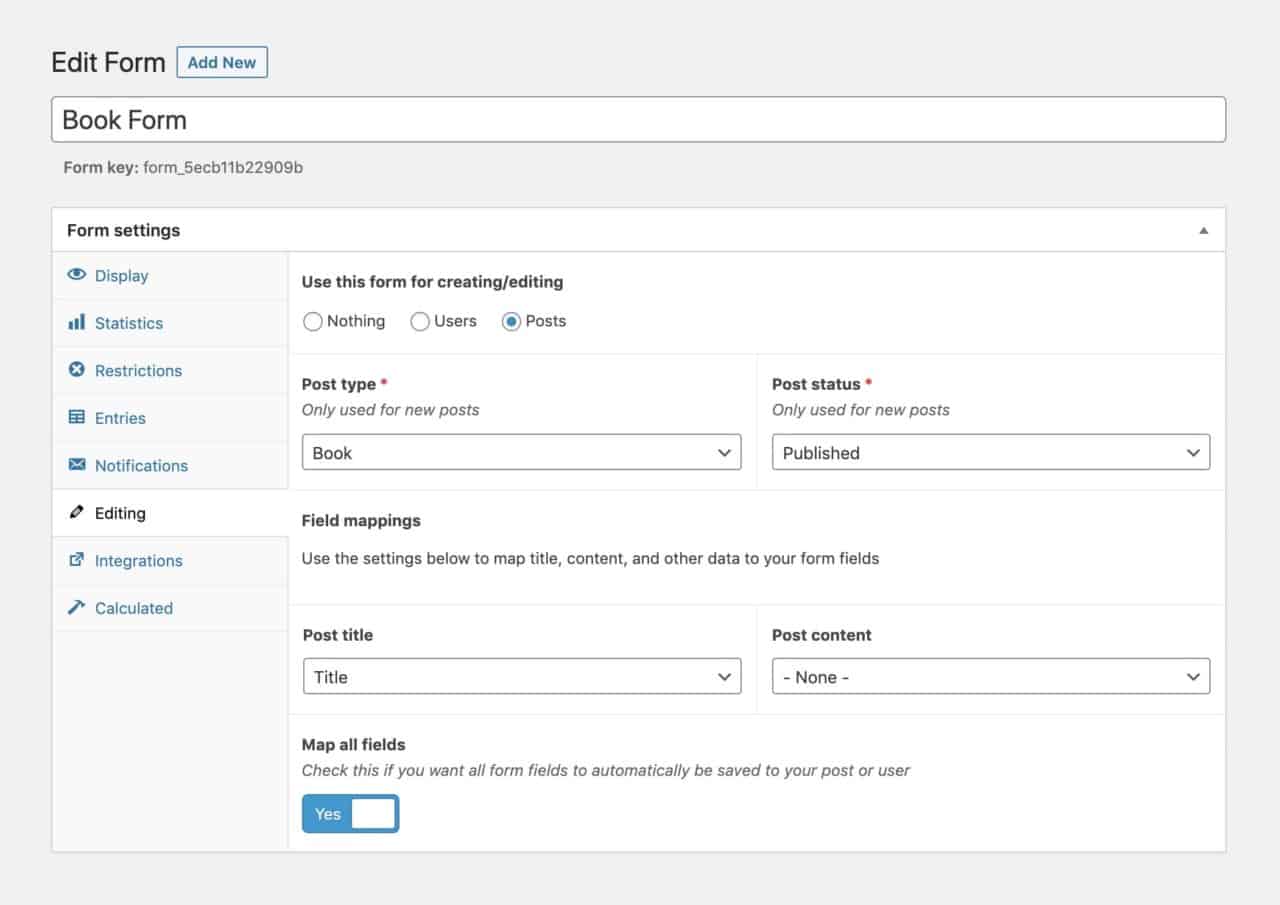Click the Notifications envelope icon
The width and height of the screenshot is (1280, 905).
tap(76, 465)
